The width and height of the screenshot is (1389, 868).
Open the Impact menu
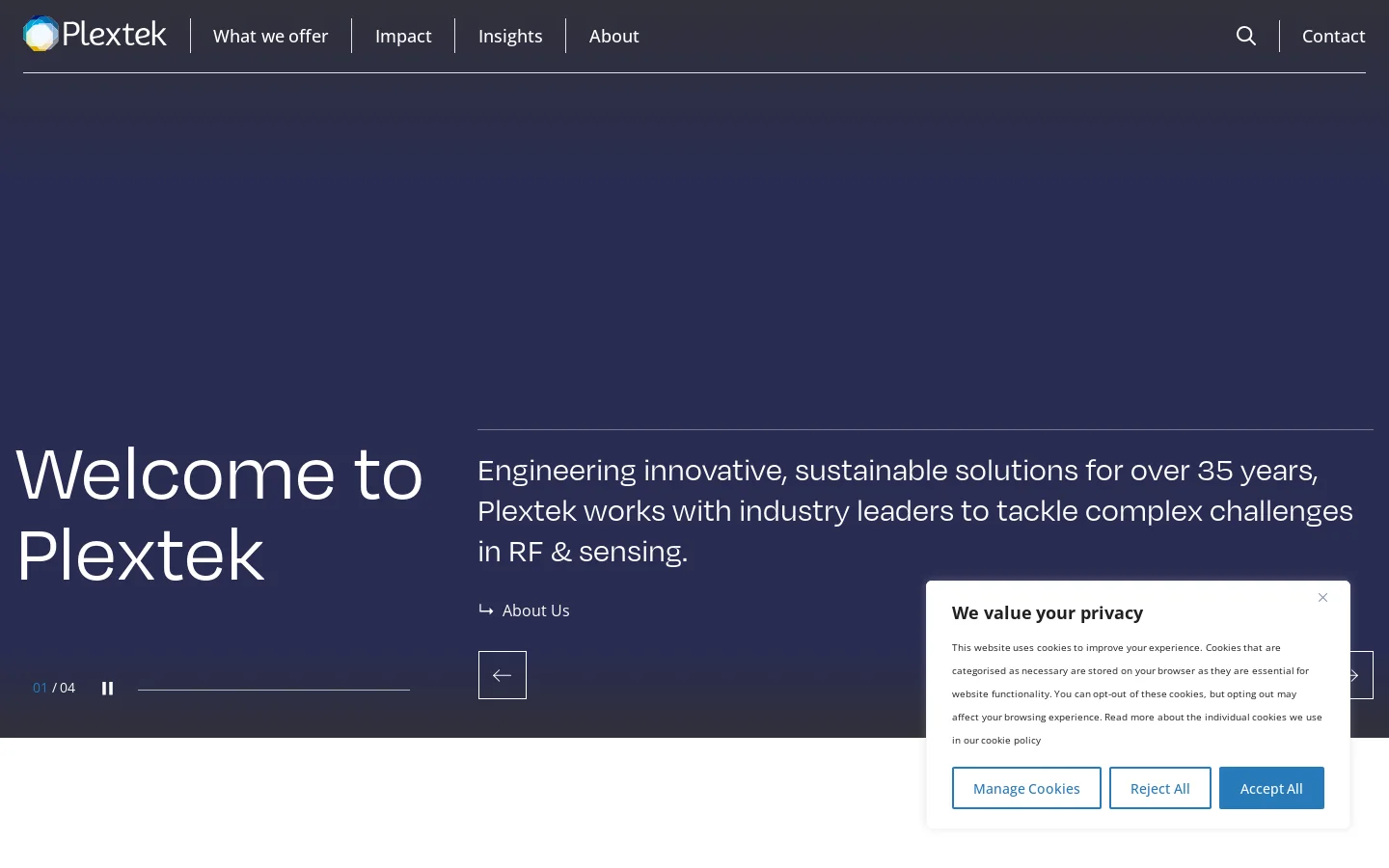(x=403, y=36)
